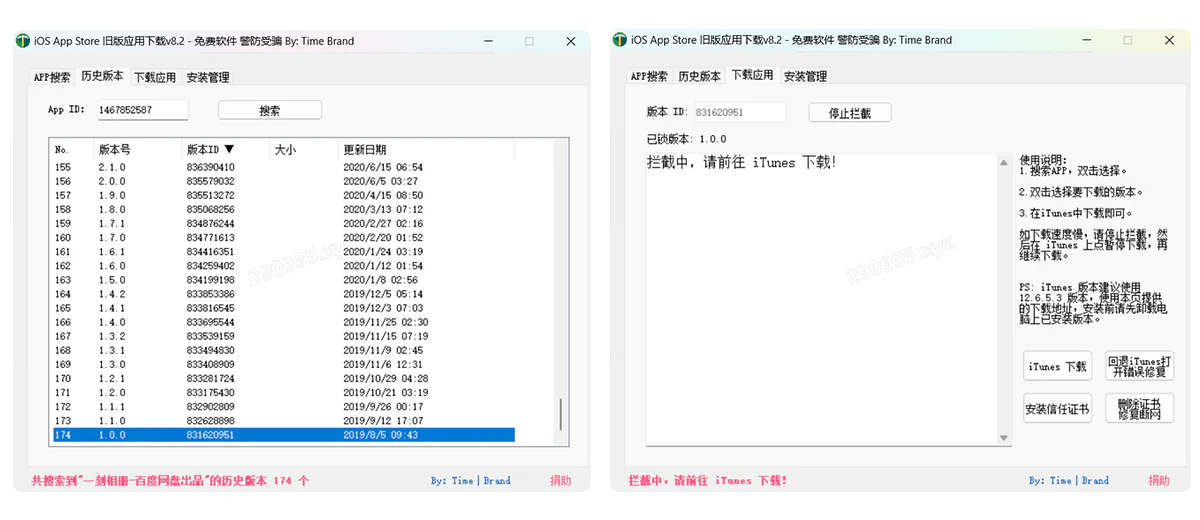Click the intercept log text area
This screenshot has height=520, width=1200.
821,300
